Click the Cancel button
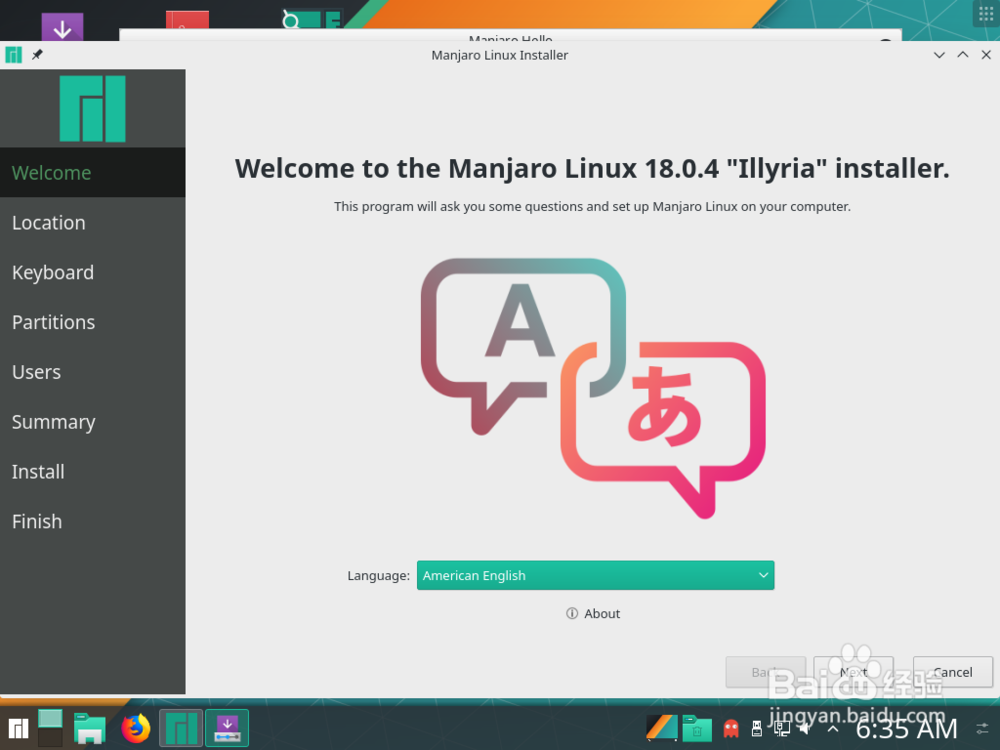1000x750 pixels. pyautogui.click(x=953, y=672)
